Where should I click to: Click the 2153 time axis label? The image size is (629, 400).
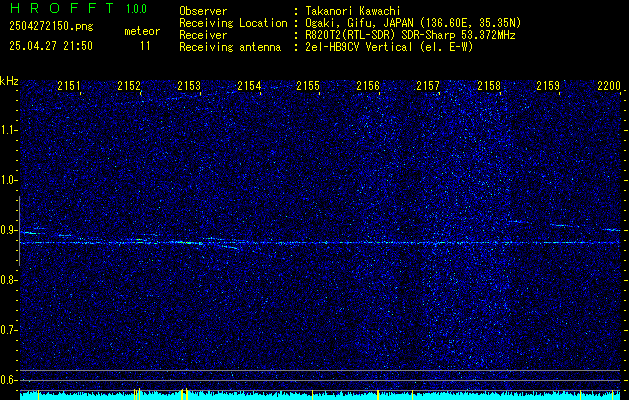[189, 85]
